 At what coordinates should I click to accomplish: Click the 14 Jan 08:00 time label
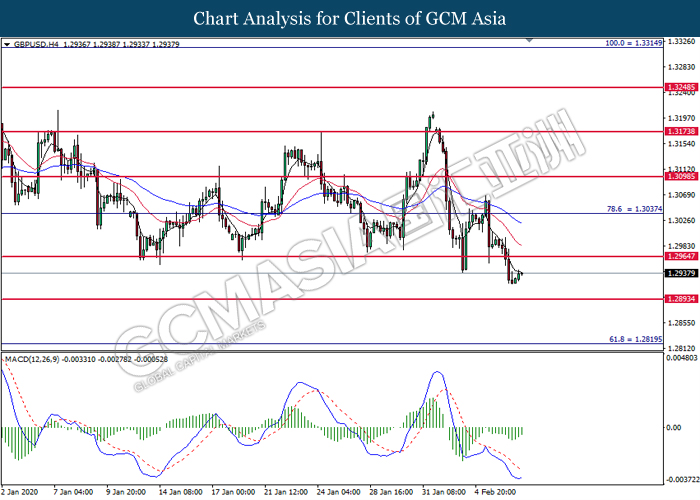(181, 492)
